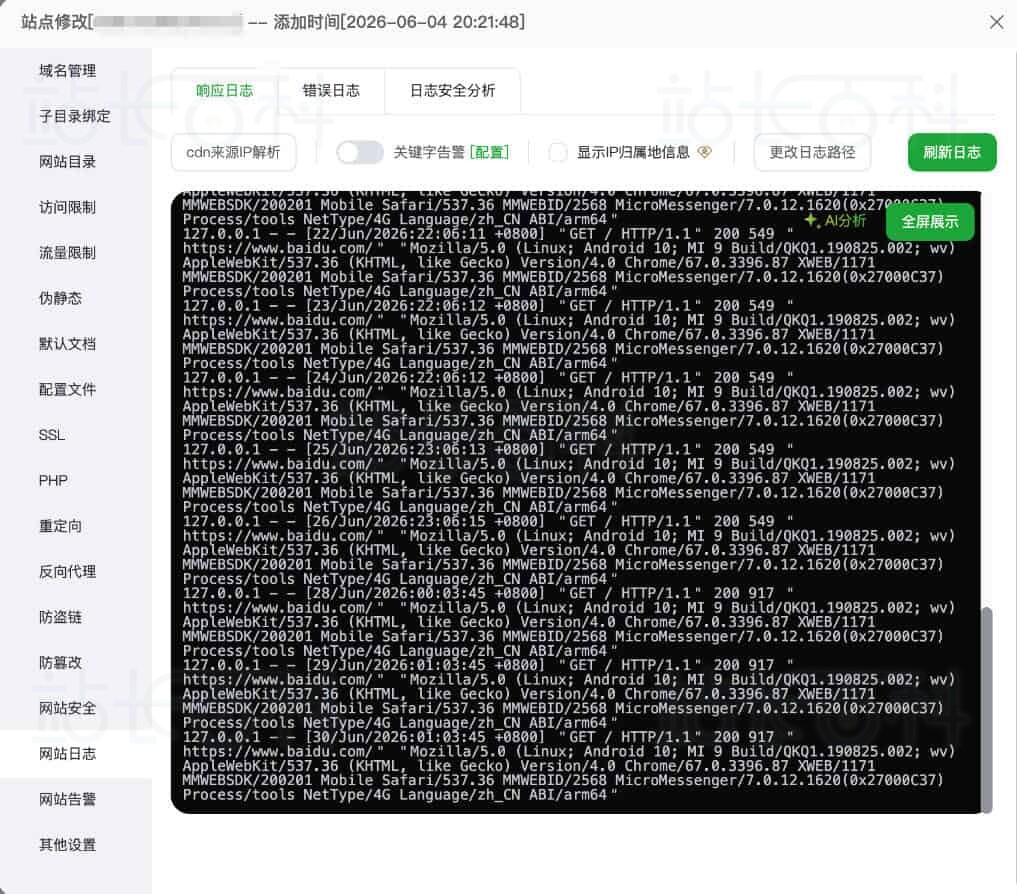The width and height of the screenshot is (1017, 894).
Task: Open 流量限制 in the sidebar
Action: (67, 252)
